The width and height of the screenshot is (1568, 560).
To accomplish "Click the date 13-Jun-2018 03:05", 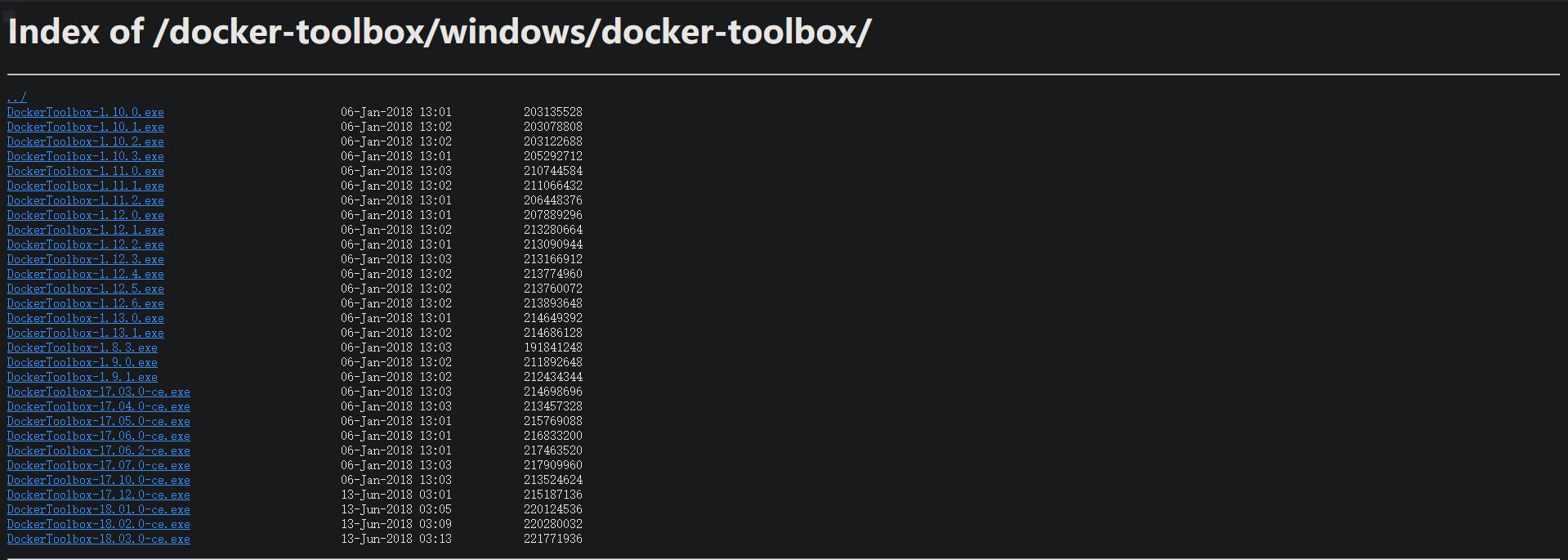I will tap(396, 509).
